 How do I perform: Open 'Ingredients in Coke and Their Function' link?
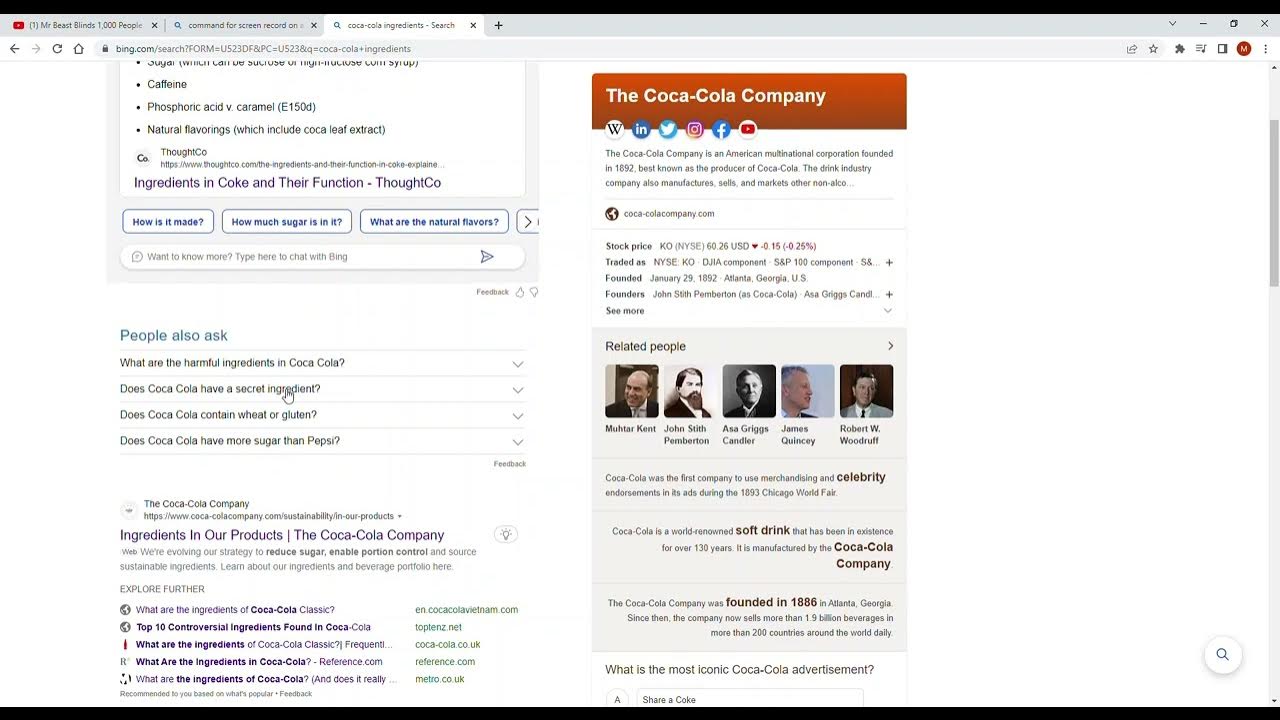[287, 183]
